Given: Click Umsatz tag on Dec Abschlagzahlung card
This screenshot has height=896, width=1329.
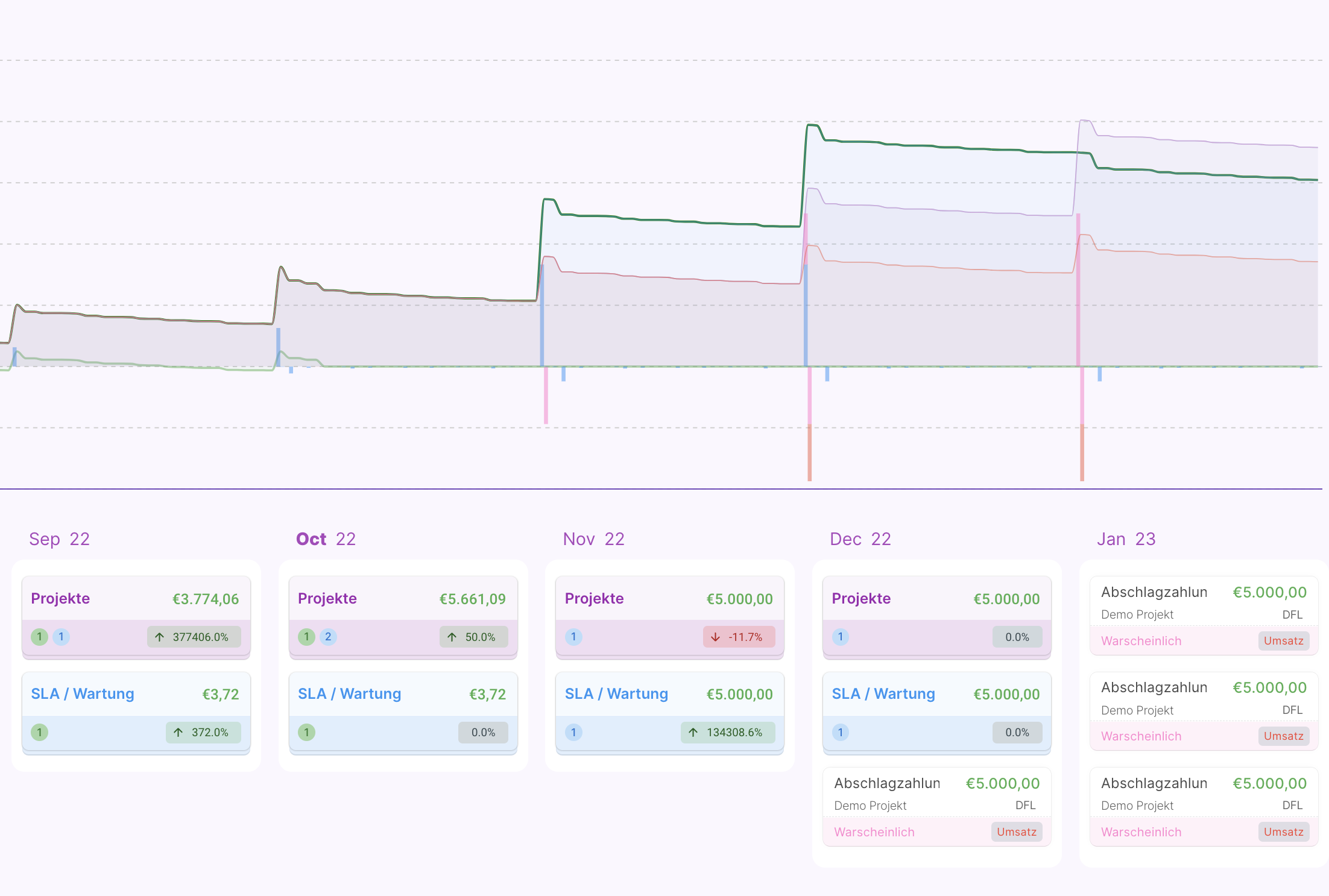Looking at the screenshot, I should [x=1016, y=832].
